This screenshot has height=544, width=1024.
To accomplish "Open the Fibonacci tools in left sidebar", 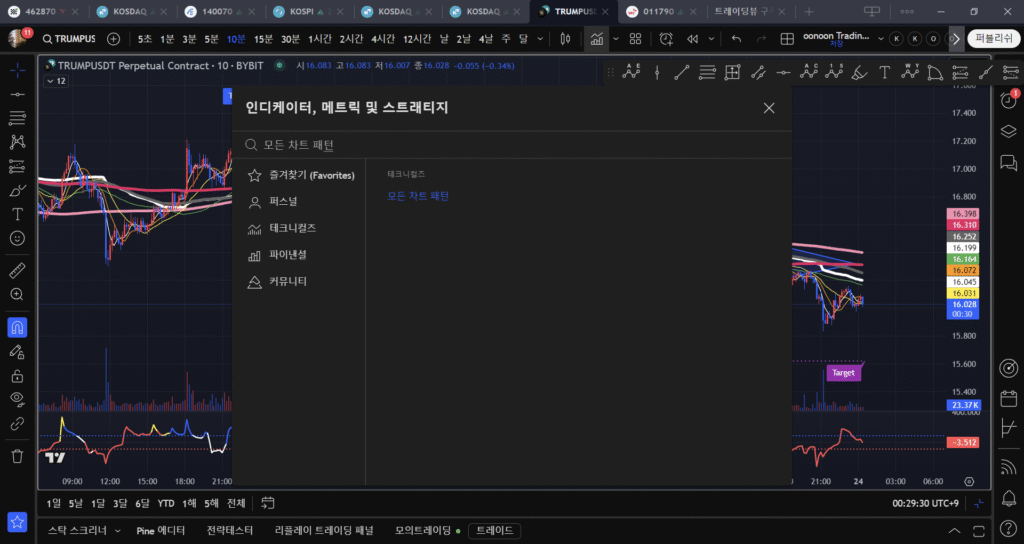I will (17, 118).
